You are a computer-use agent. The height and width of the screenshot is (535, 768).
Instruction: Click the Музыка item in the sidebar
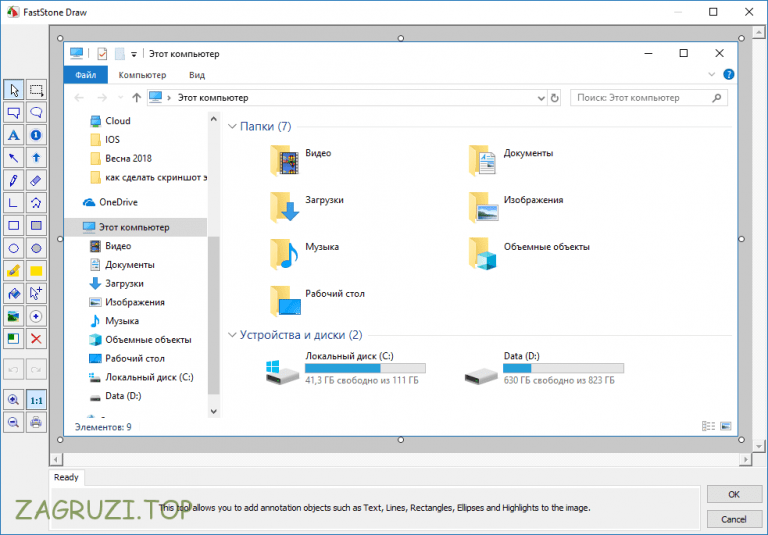[115, 321]
